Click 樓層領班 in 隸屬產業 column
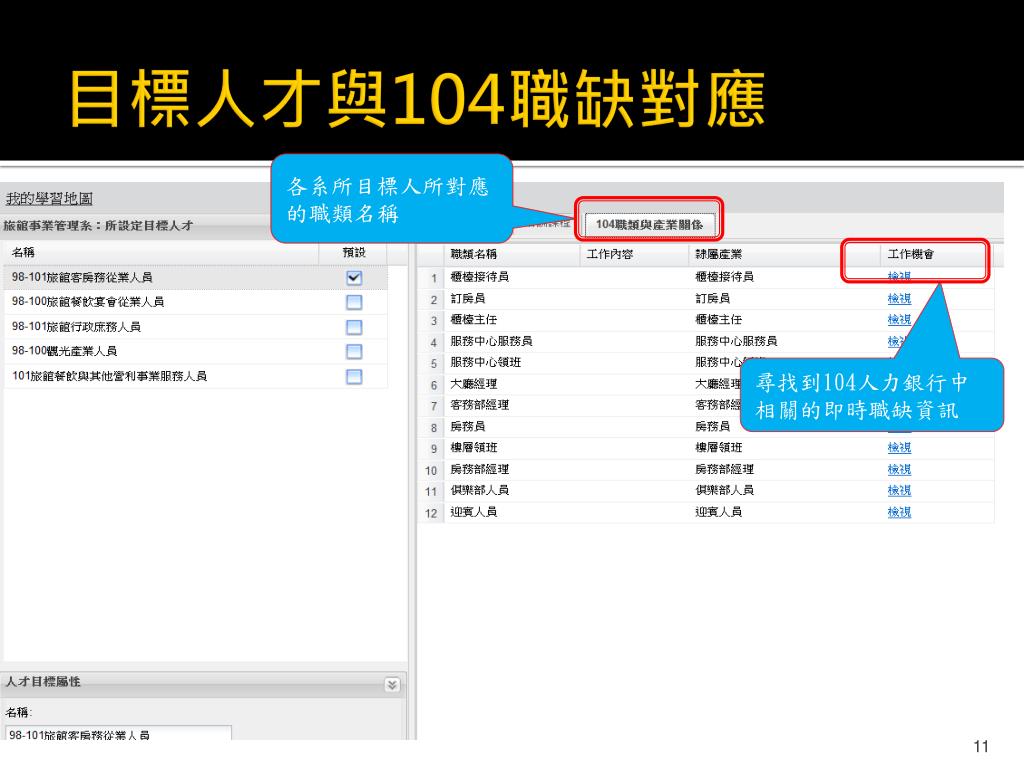Viewport: 1024px width, 768px height. pyautogui.click(x=718, y=447)
